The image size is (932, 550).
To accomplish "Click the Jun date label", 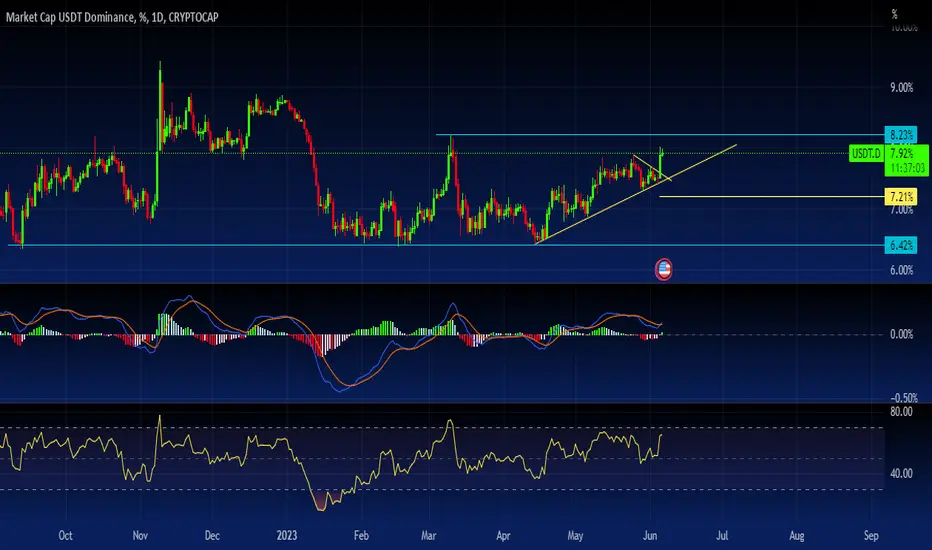I will 650,535.
